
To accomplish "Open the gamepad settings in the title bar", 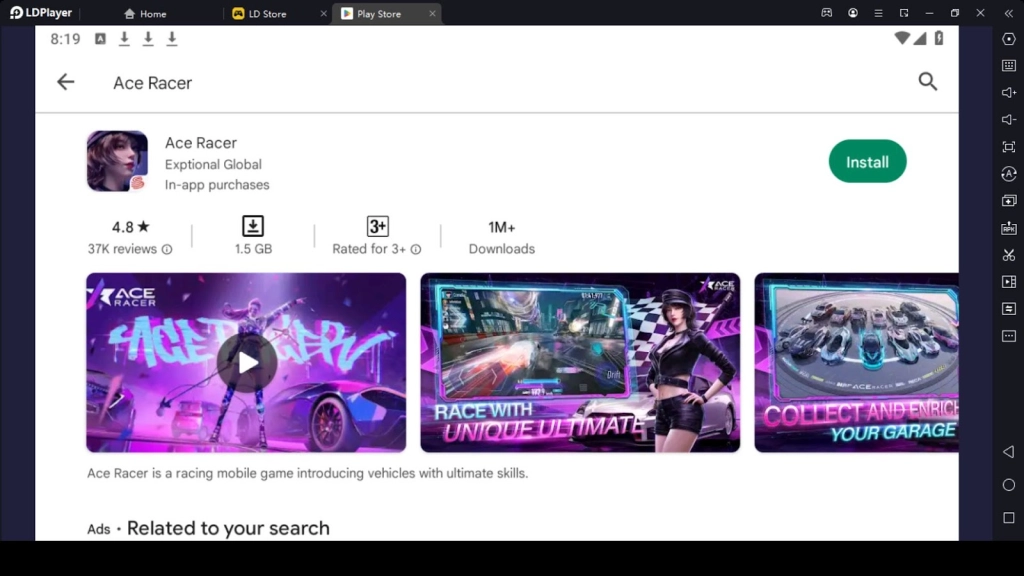I will point(827,12).
